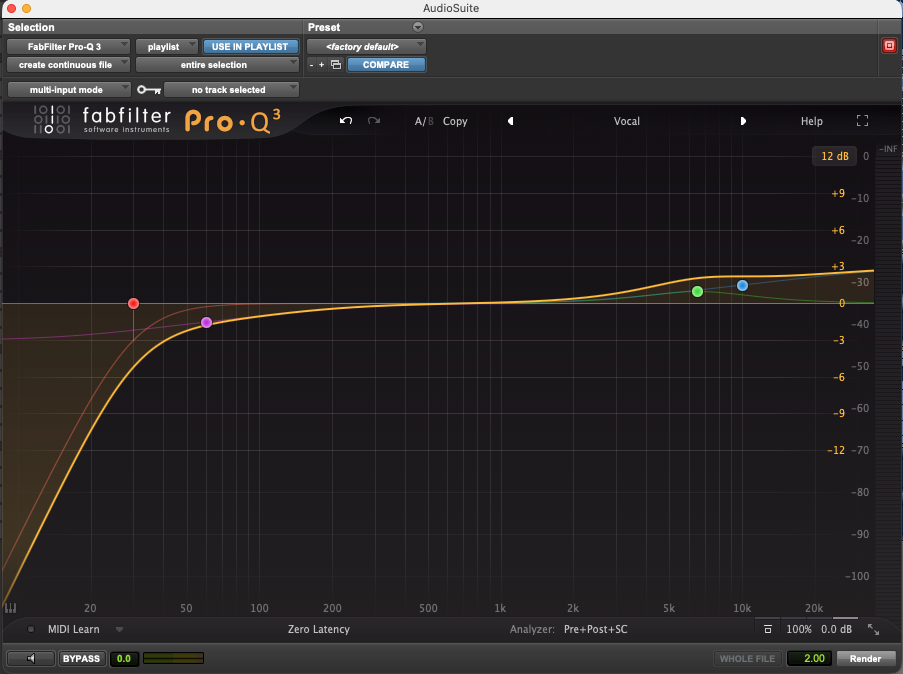This screenshot has height=674, width=903.
Task: Click the -12 gain scale label
Action: click(836, 450)
